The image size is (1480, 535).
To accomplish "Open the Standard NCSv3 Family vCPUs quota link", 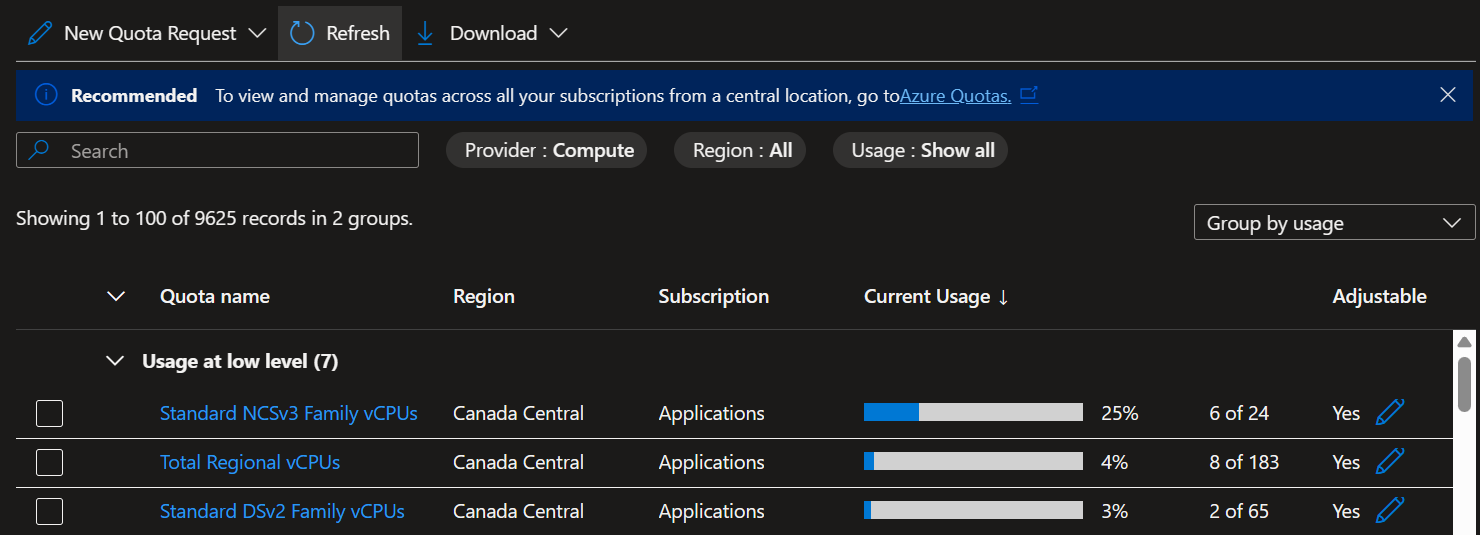I will (288, 413).
